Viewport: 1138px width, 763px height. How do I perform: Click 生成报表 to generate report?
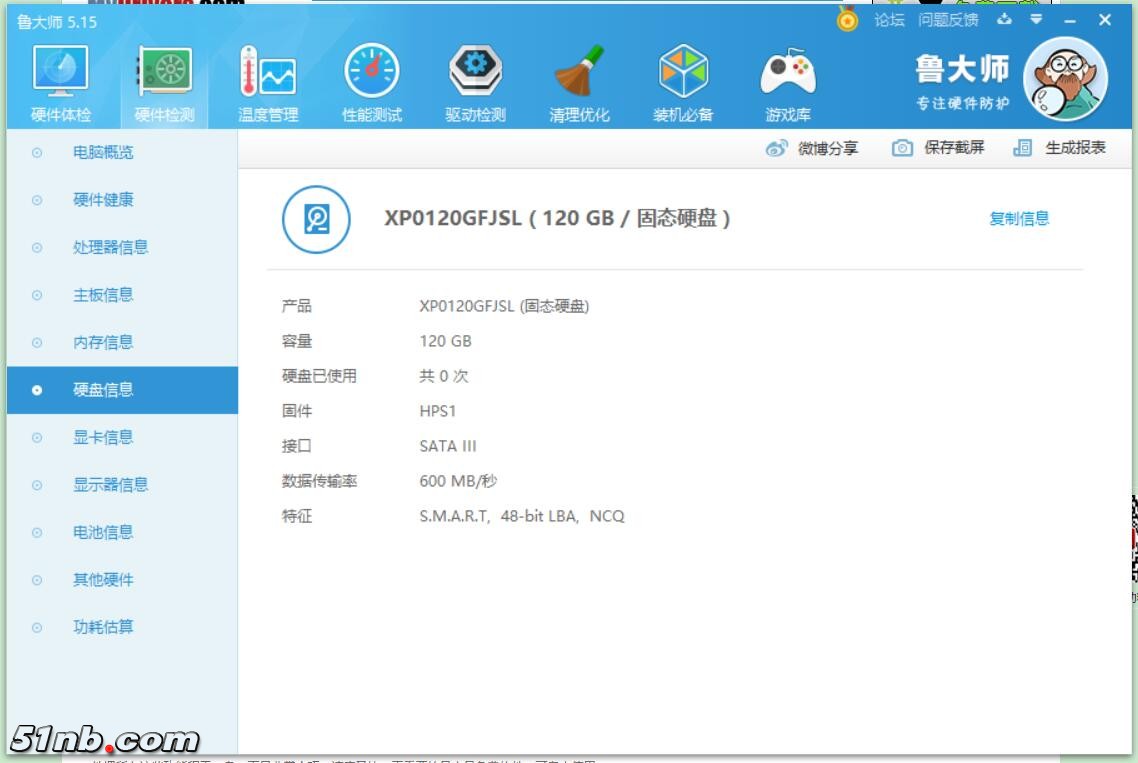tap(1075, 148)
